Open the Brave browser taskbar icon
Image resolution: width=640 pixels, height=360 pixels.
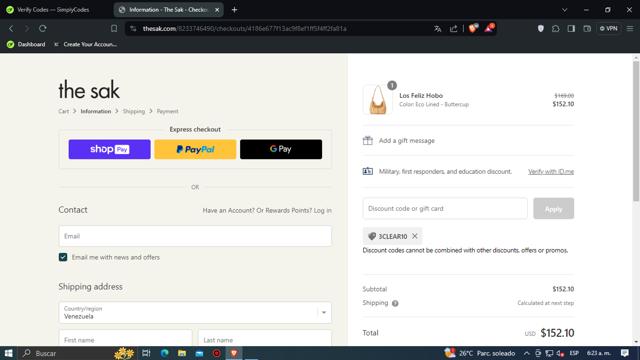coord(234,353)
